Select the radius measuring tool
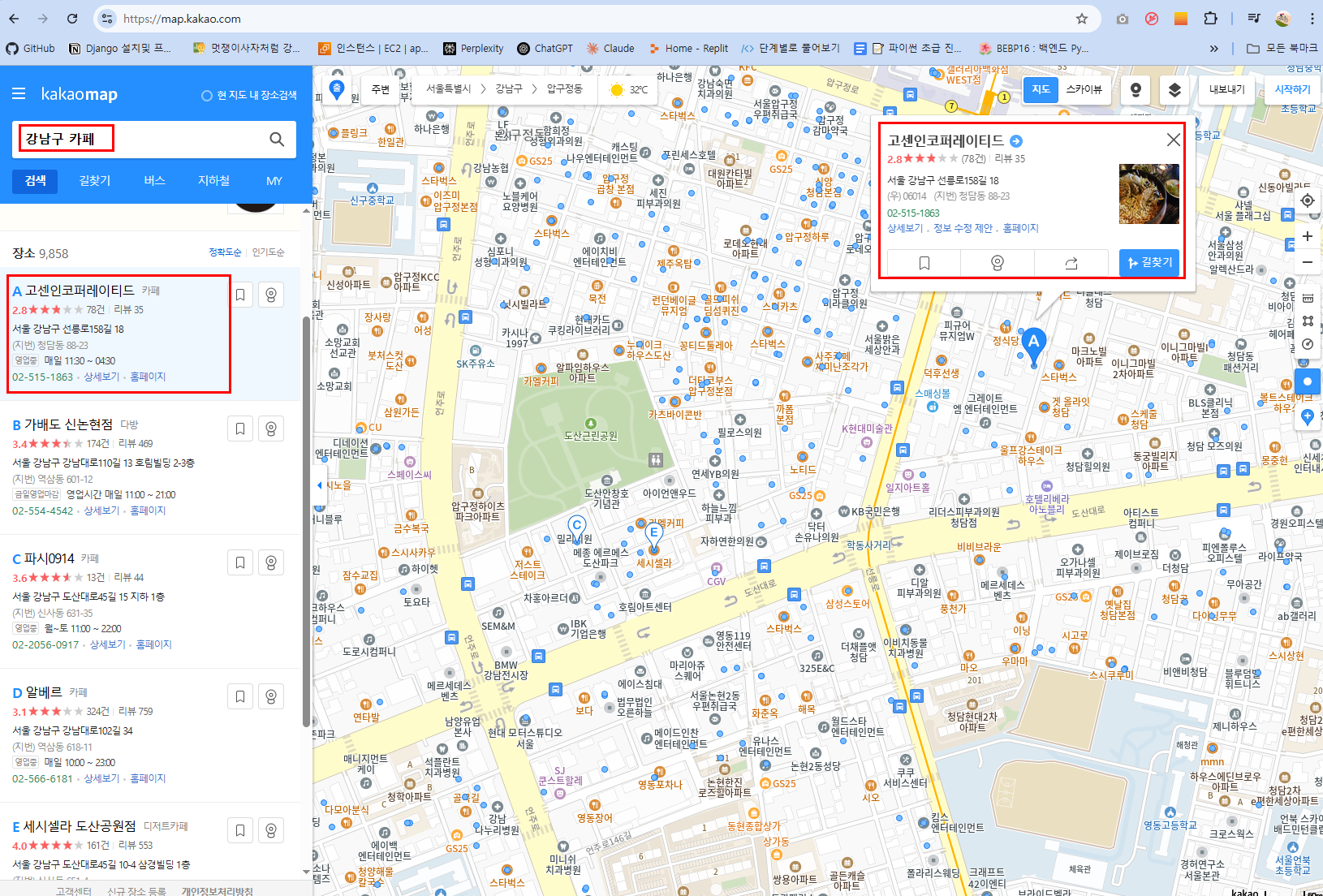The height and width of the screenshot is (896, 1323). (1308, 344)
